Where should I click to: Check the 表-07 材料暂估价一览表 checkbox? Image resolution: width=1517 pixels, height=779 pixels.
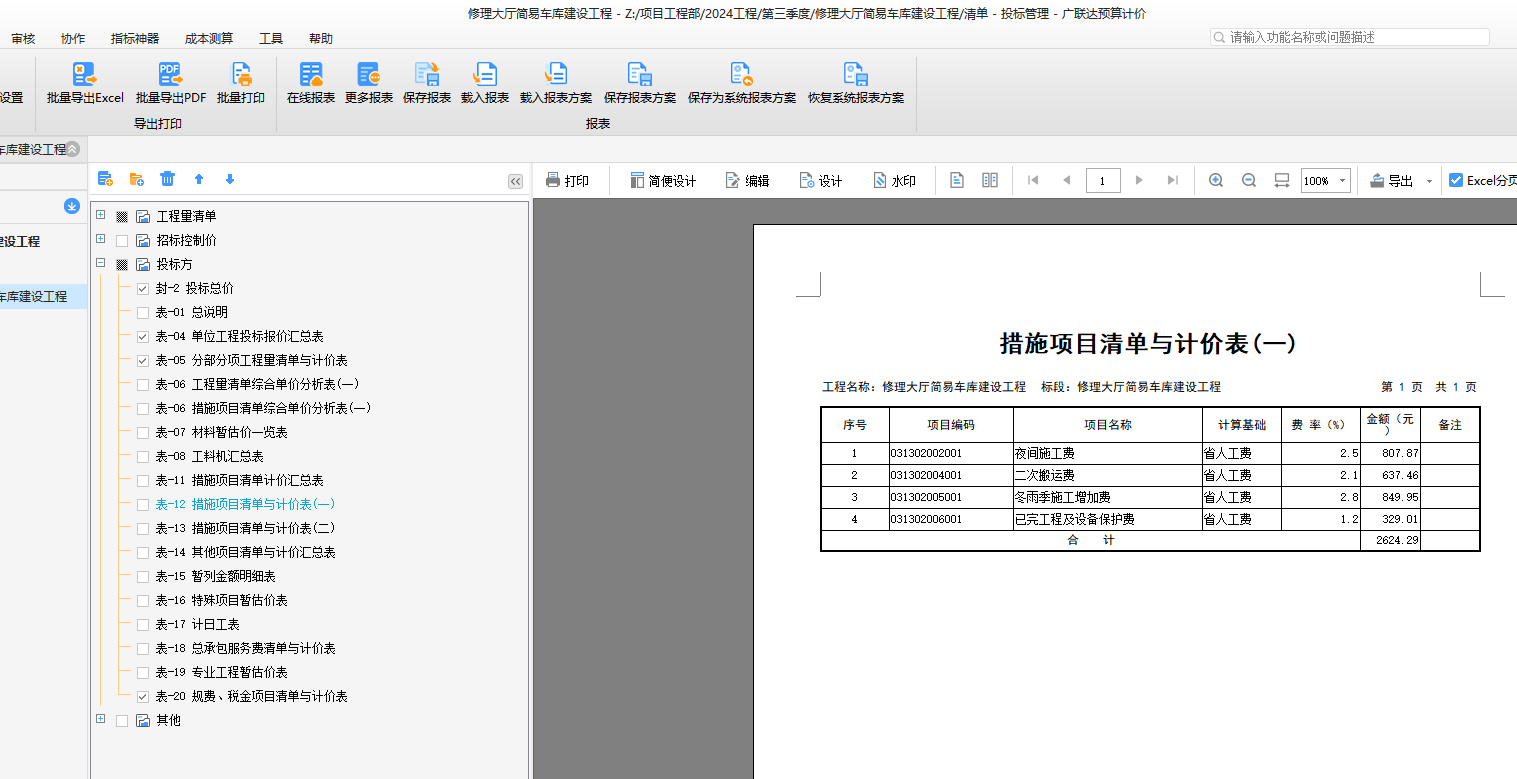coord(142,432)
